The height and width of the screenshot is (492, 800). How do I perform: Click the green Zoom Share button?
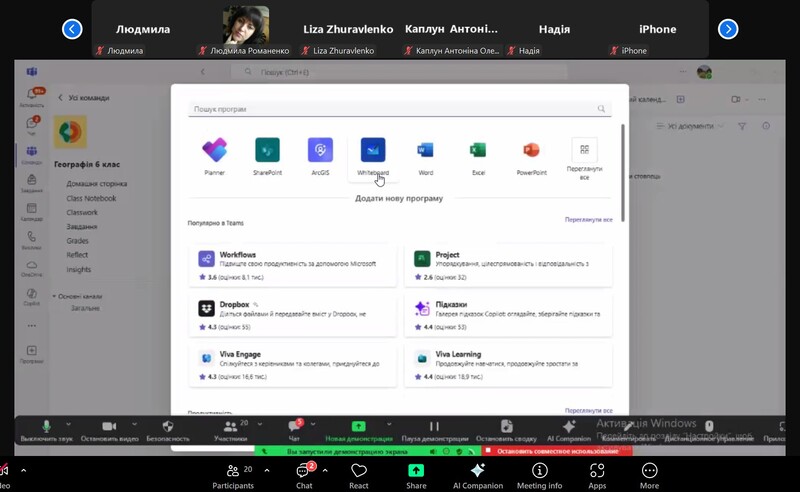(x=416, y=476)
